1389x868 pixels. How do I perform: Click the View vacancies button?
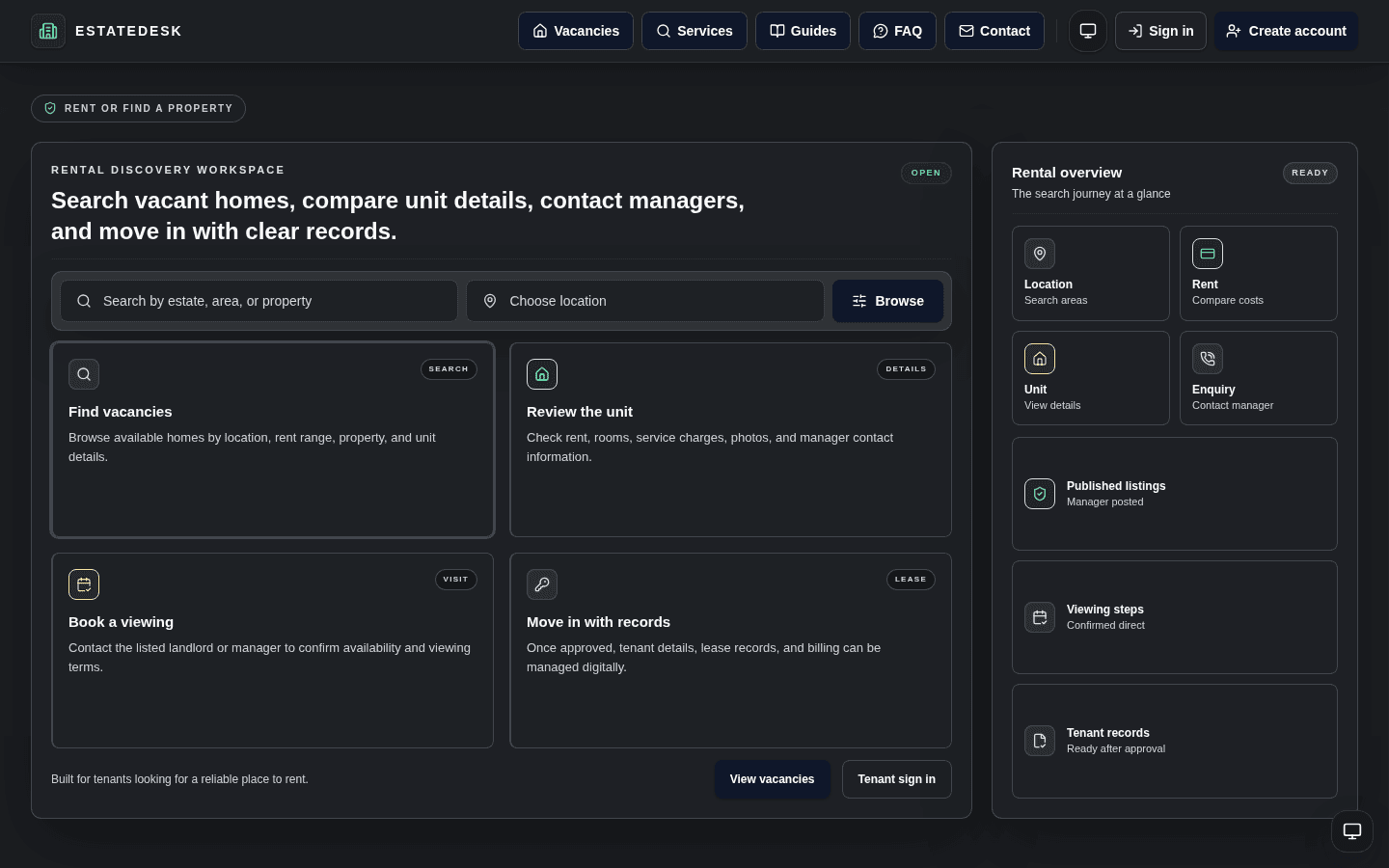(772, 779)
